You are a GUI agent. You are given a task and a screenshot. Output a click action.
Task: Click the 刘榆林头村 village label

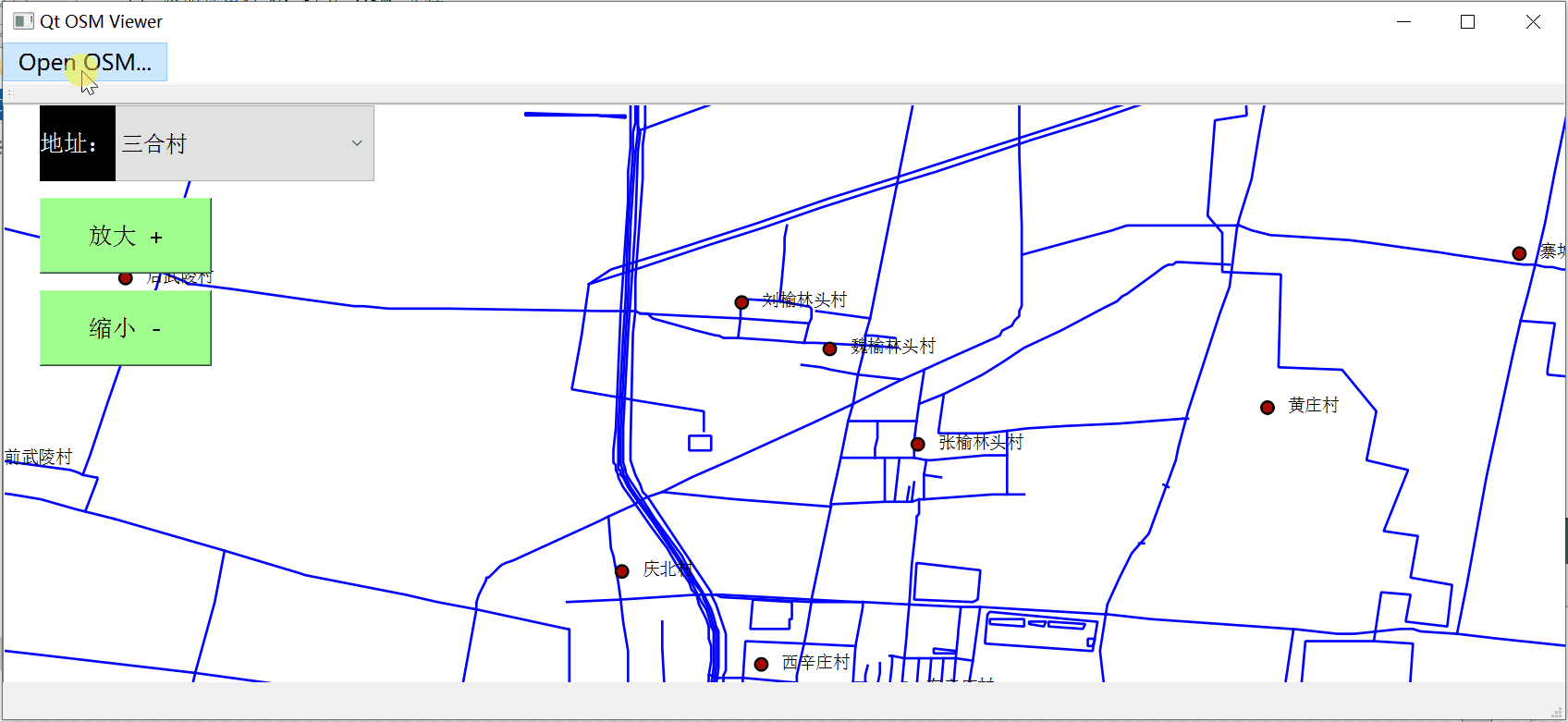point(804,300)
